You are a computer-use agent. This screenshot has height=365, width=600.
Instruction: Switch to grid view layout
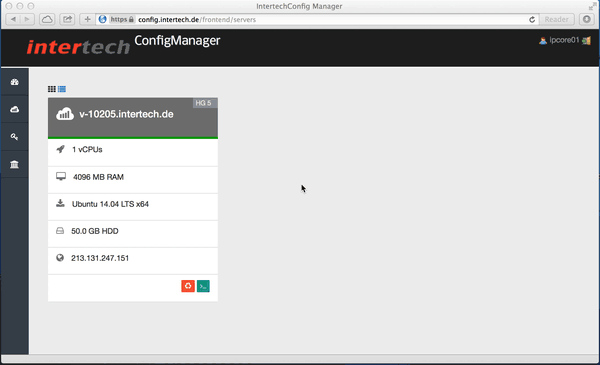tap(52, 89)
